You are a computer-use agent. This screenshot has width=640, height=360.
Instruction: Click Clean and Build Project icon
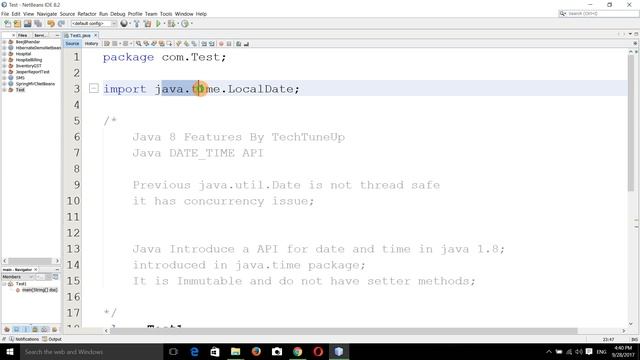(147, 24)
